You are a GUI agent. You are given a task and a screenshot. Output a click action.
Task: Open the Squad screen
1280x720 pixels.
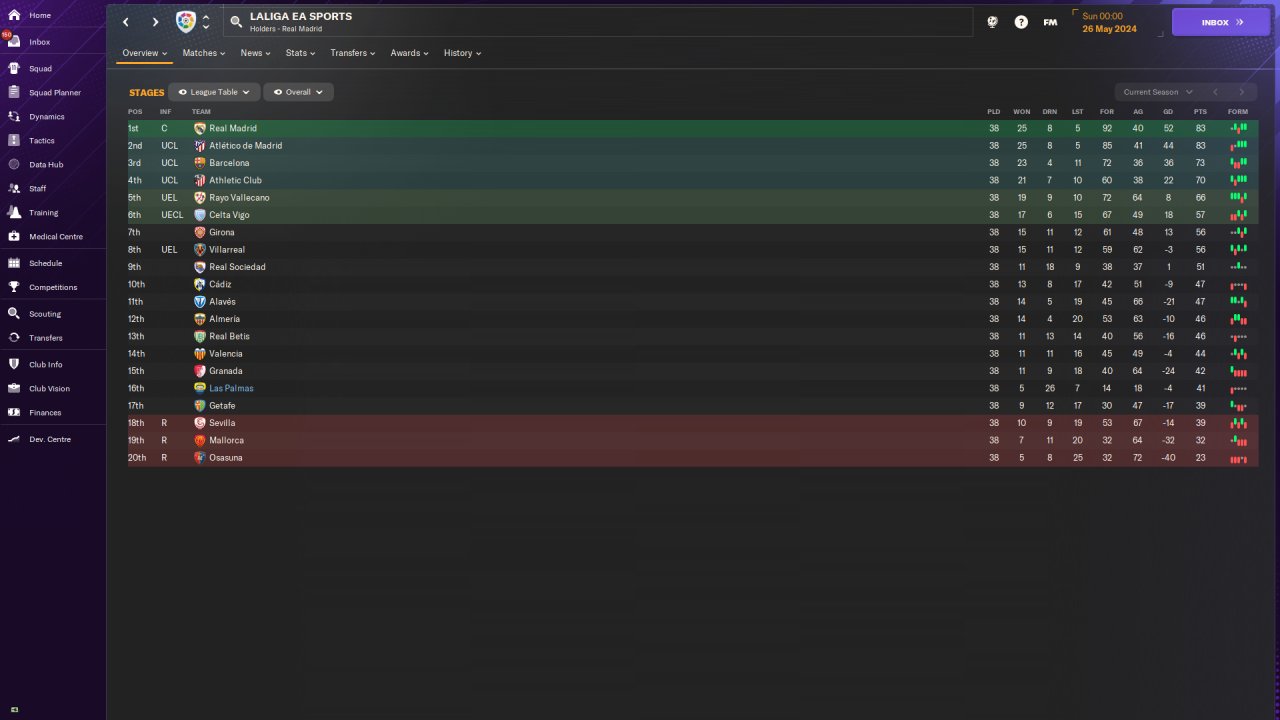pos(40,69)
